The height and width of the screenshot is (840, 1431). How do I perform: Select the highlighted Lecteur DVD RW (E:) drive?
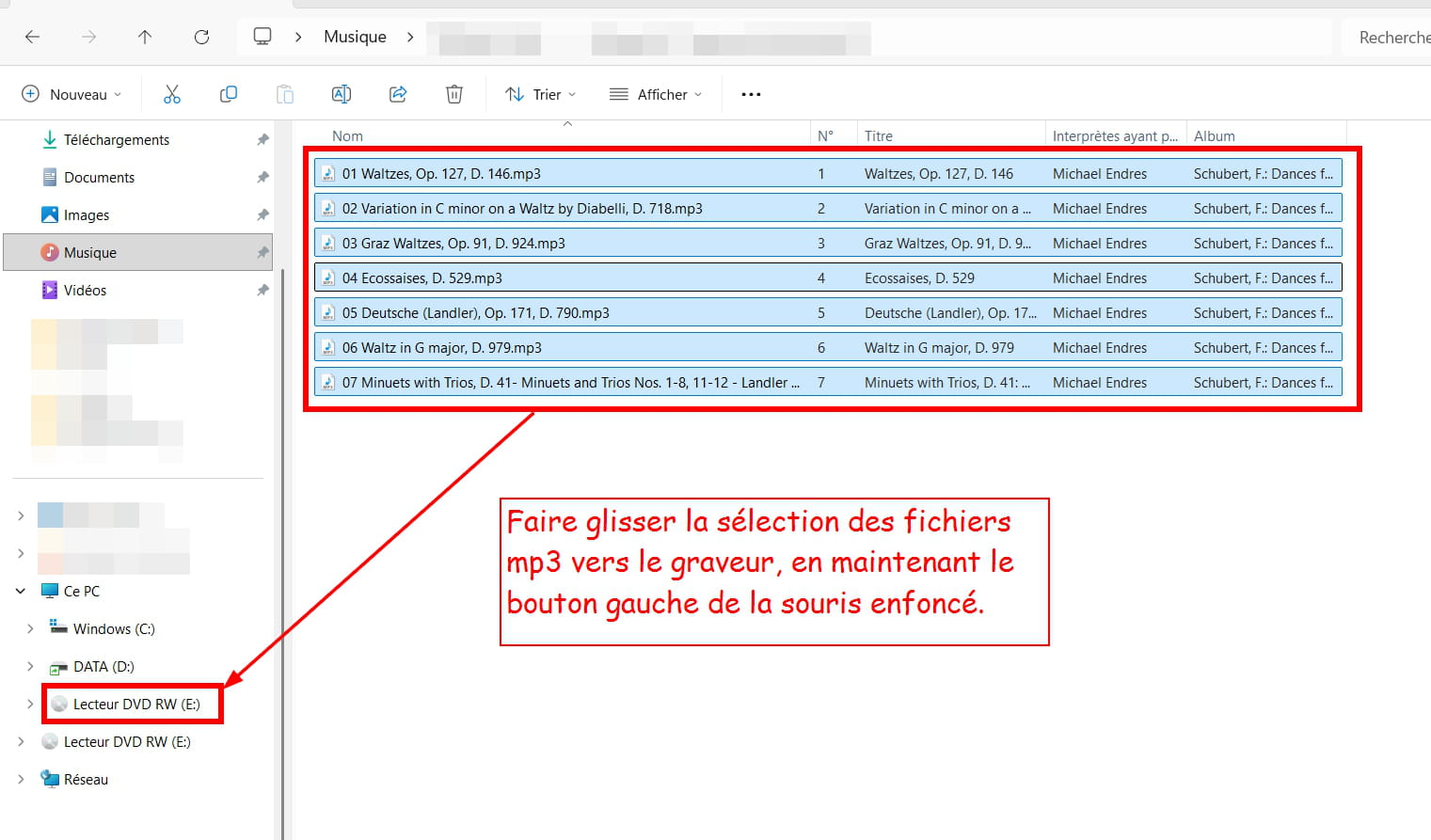tap(135, 704)
